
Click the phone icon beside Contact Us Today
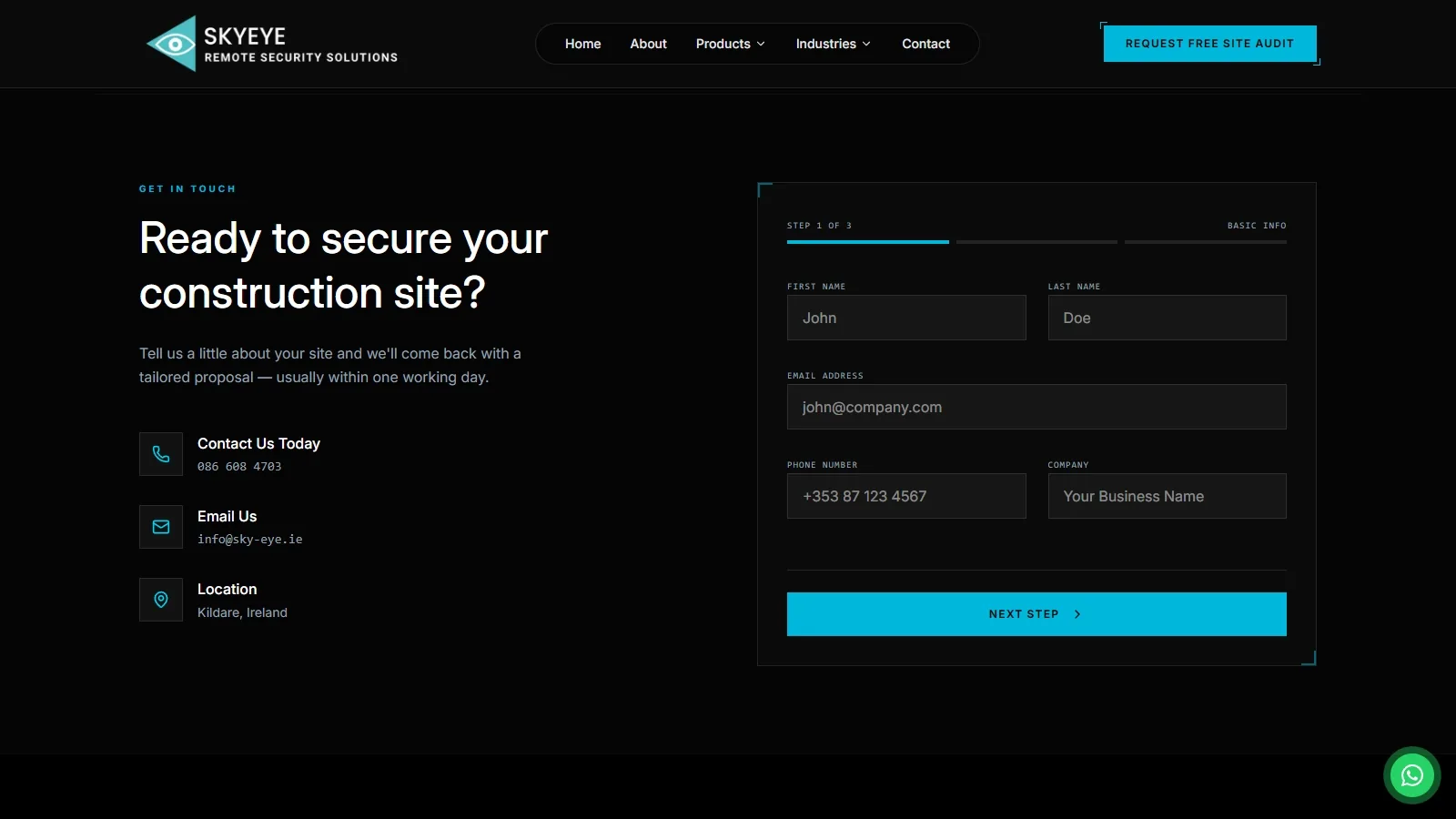click(x=161, y=454)
